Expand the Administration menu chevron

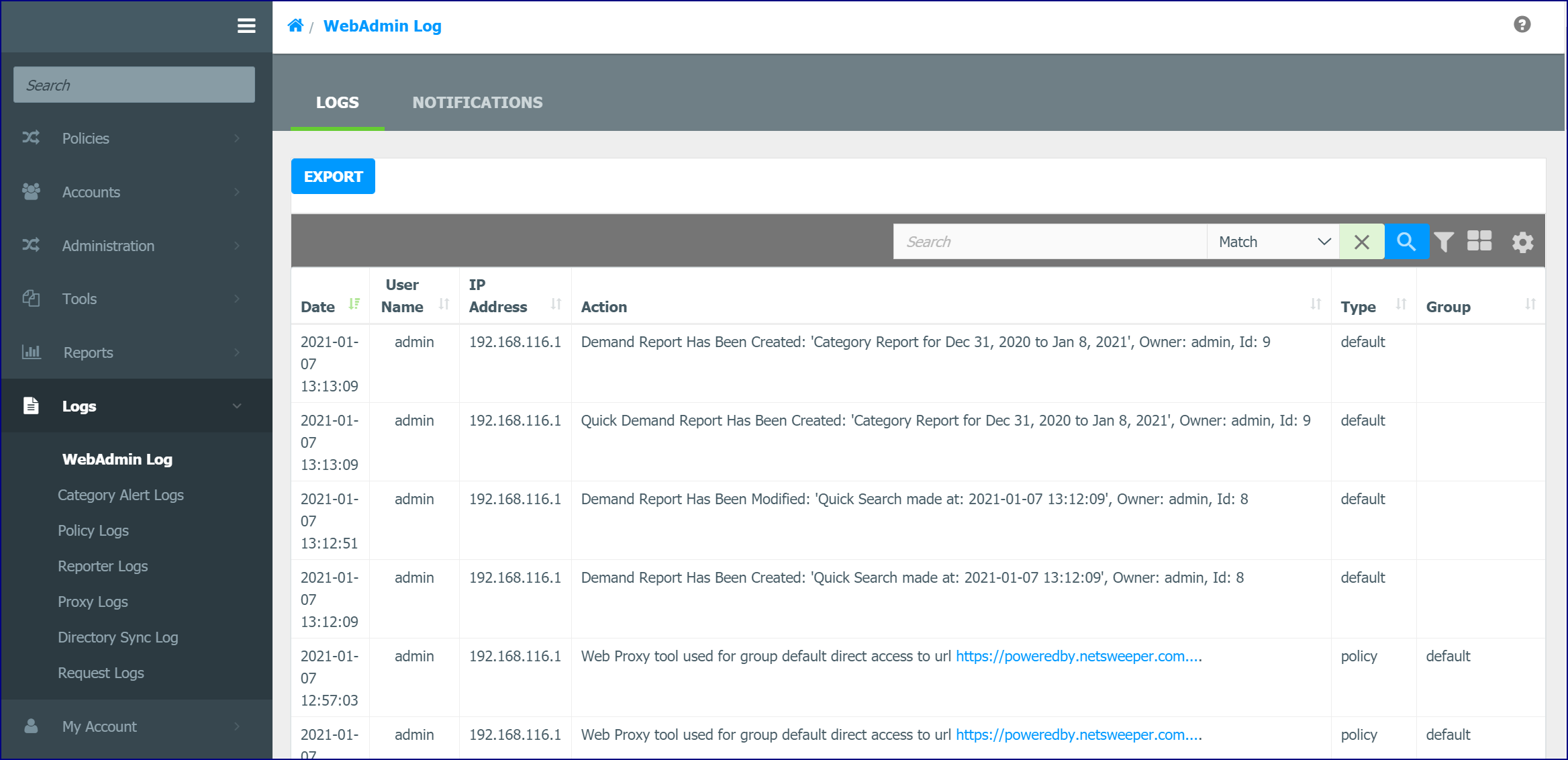tap(237, 245)
